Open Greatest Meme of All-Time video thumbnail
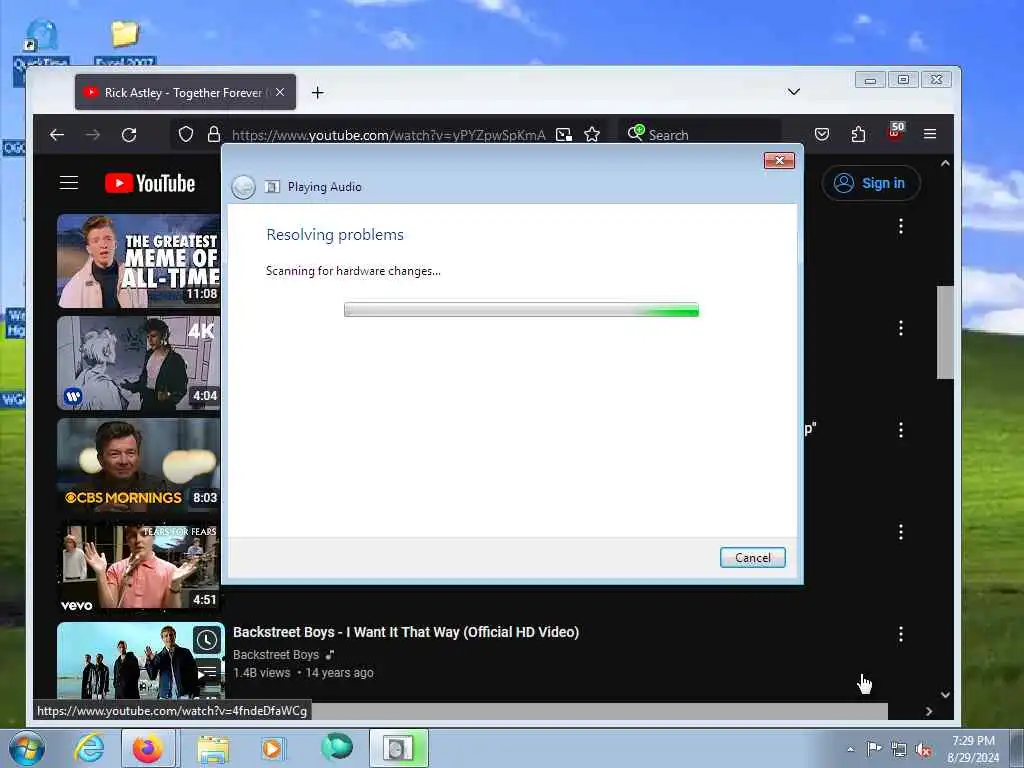The image size is (1024, 768). (138, 261)
